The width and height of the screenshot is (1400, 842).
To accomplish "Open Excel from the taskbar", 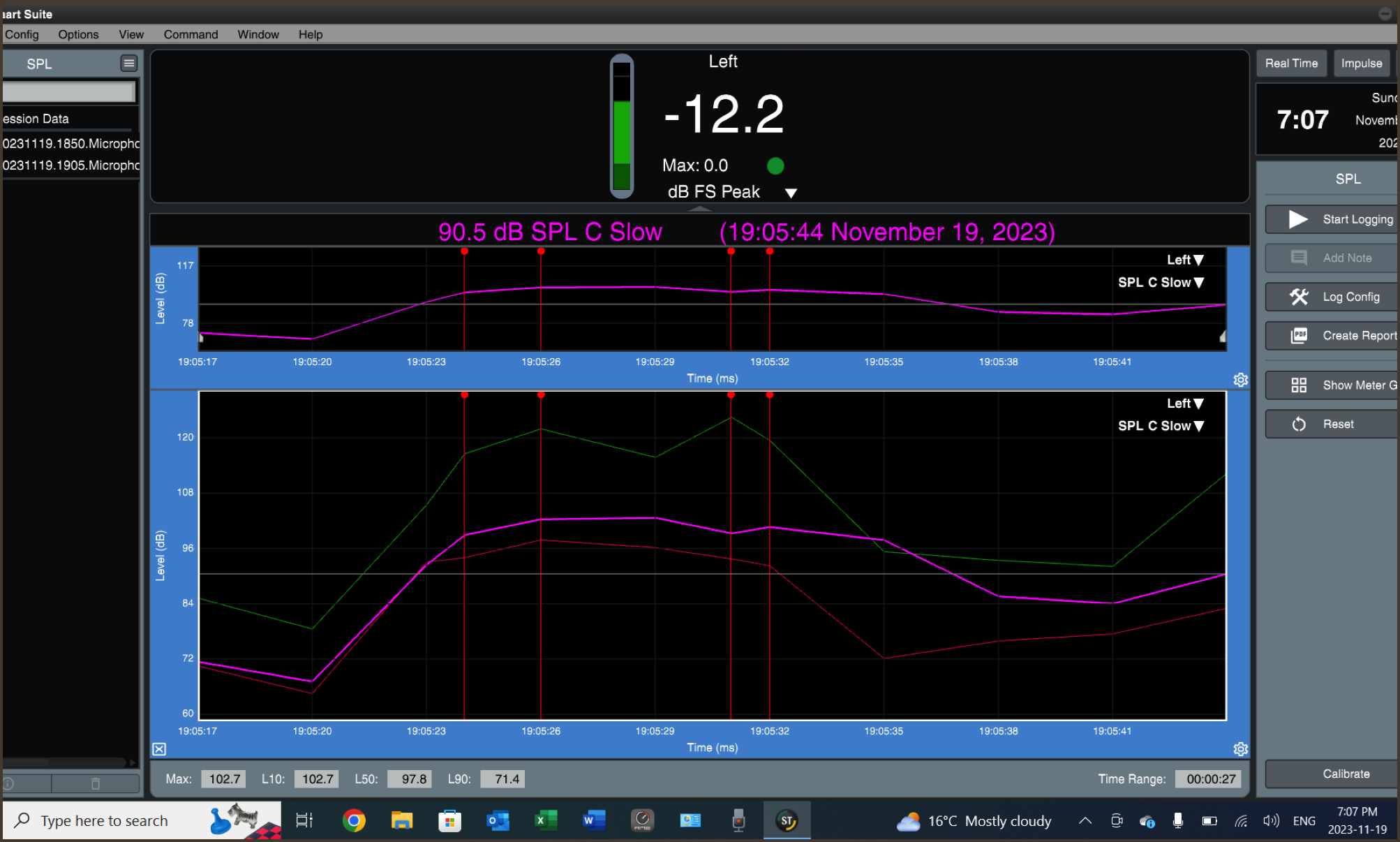I will pyautogui.click(x=546, y=820).
